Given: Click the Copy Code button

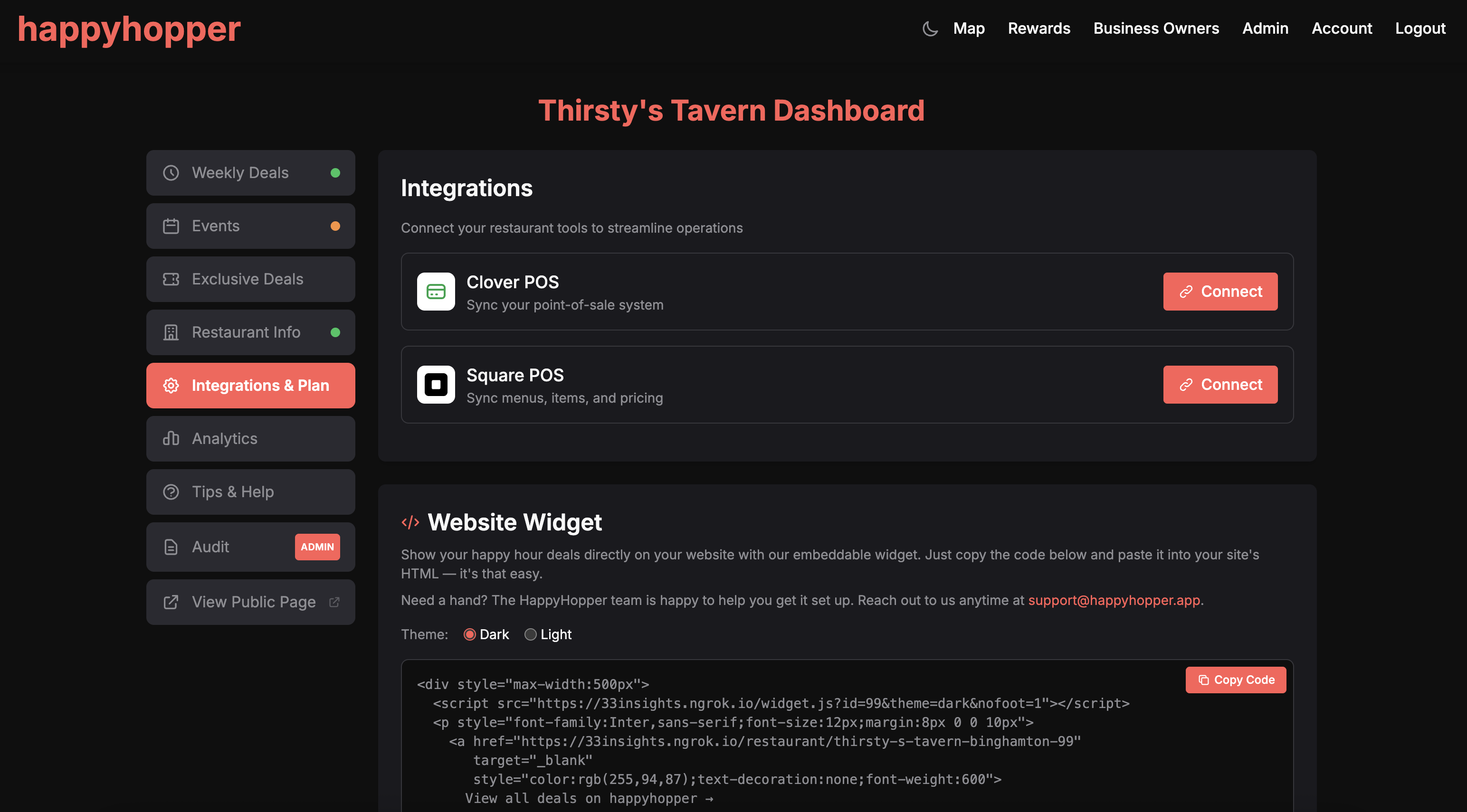Looking at the screenshot, I should (1235, 680).
